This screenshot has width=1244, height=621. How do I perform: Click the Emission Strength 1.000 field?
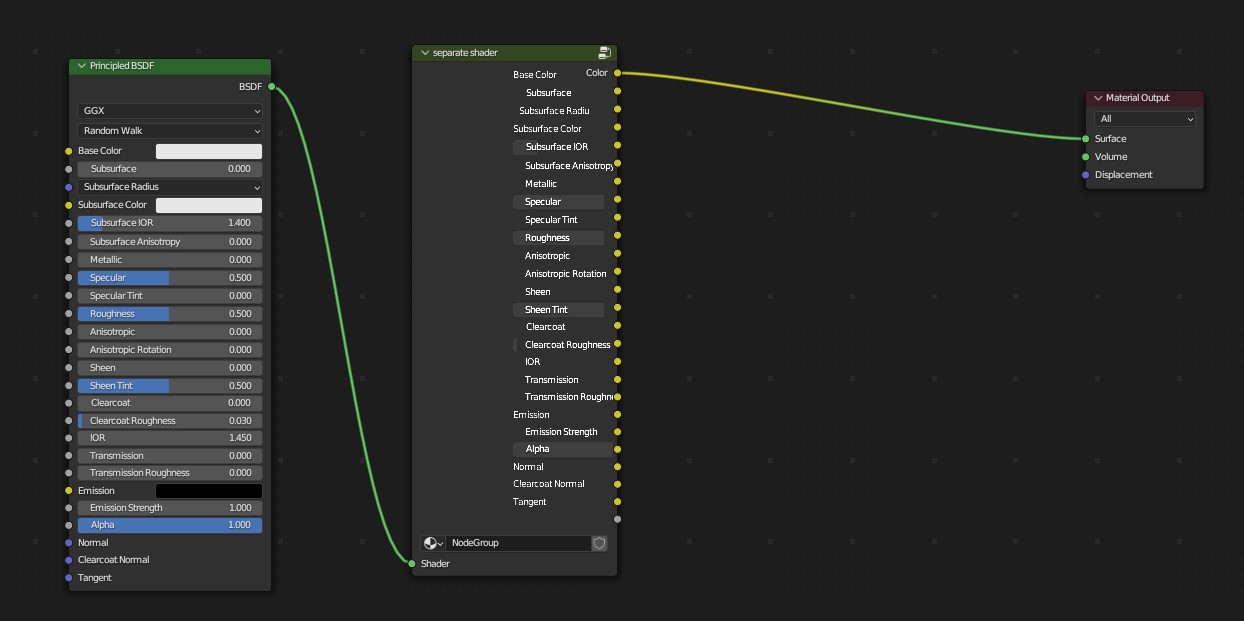click(170, 508)
